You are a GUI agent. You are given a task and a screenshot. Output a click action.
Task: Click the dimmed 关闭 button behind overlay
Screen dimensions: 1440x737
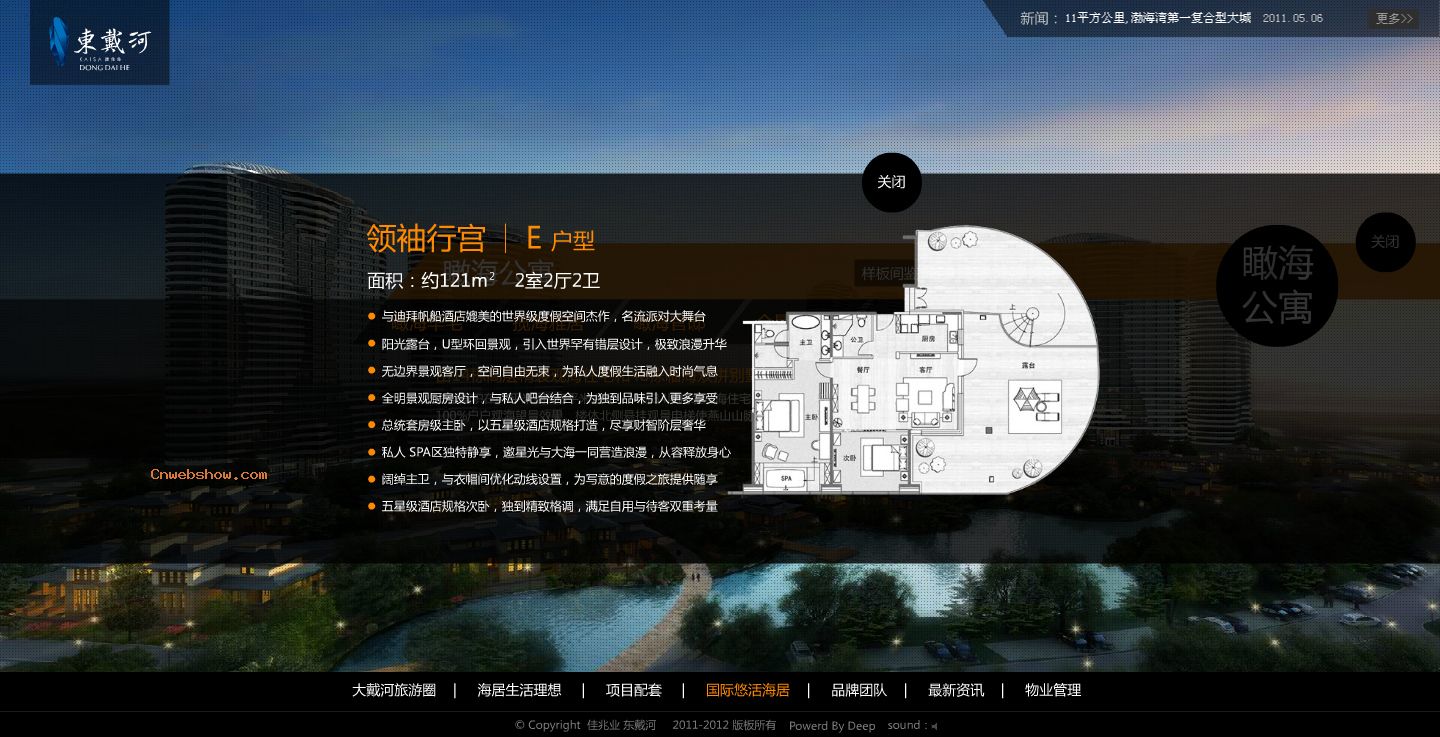coord(1385,242)
